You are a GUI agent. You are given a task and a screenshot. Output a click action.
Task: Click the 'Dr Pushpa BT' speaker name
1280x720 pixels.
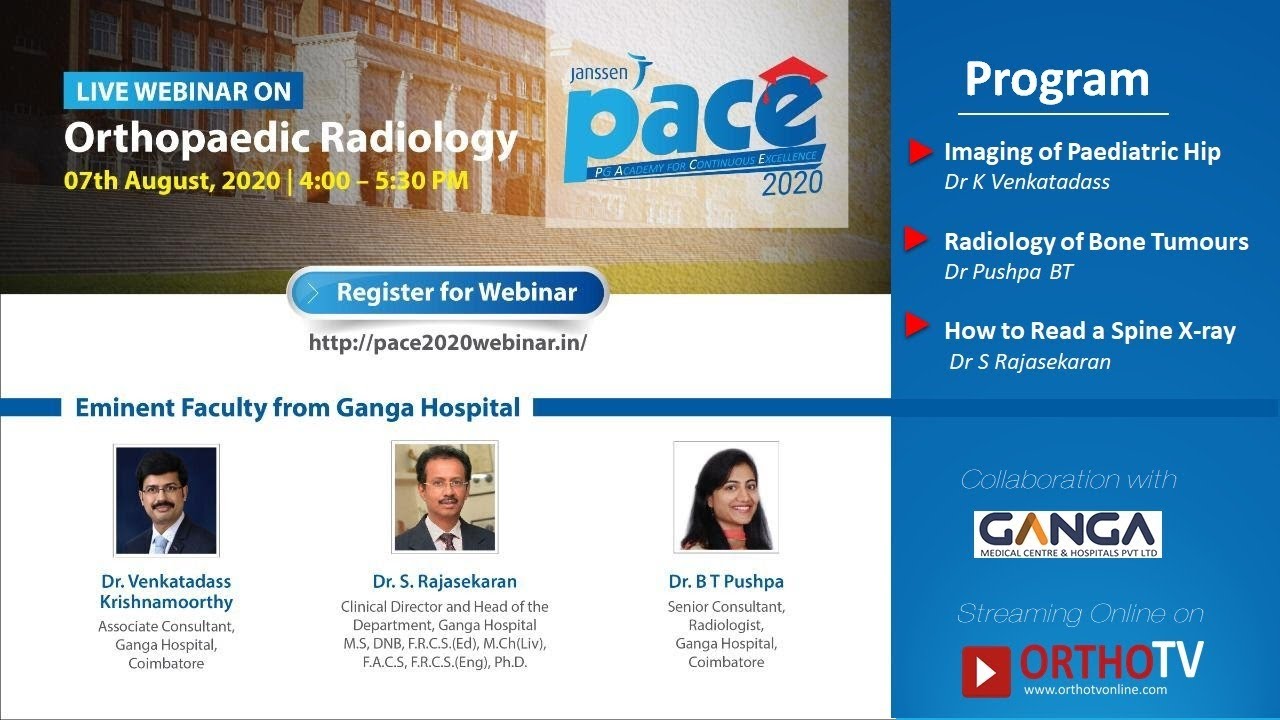point(1008,272)
